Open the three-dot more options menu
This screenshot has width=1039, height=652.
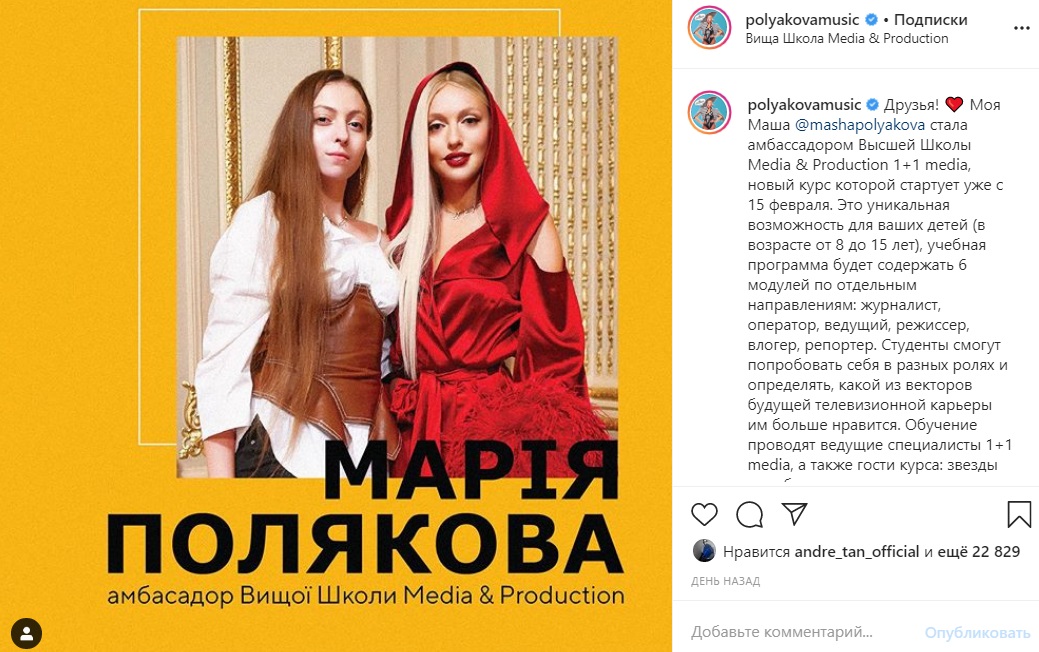tap(1022, 28)
